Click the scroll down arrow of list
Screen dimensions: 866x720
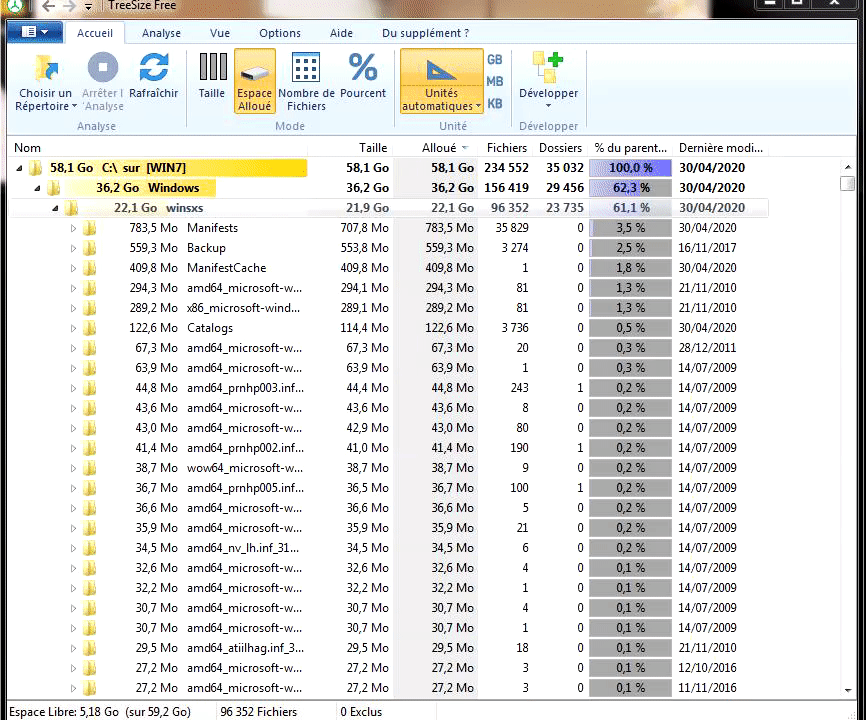pos(848,690)
